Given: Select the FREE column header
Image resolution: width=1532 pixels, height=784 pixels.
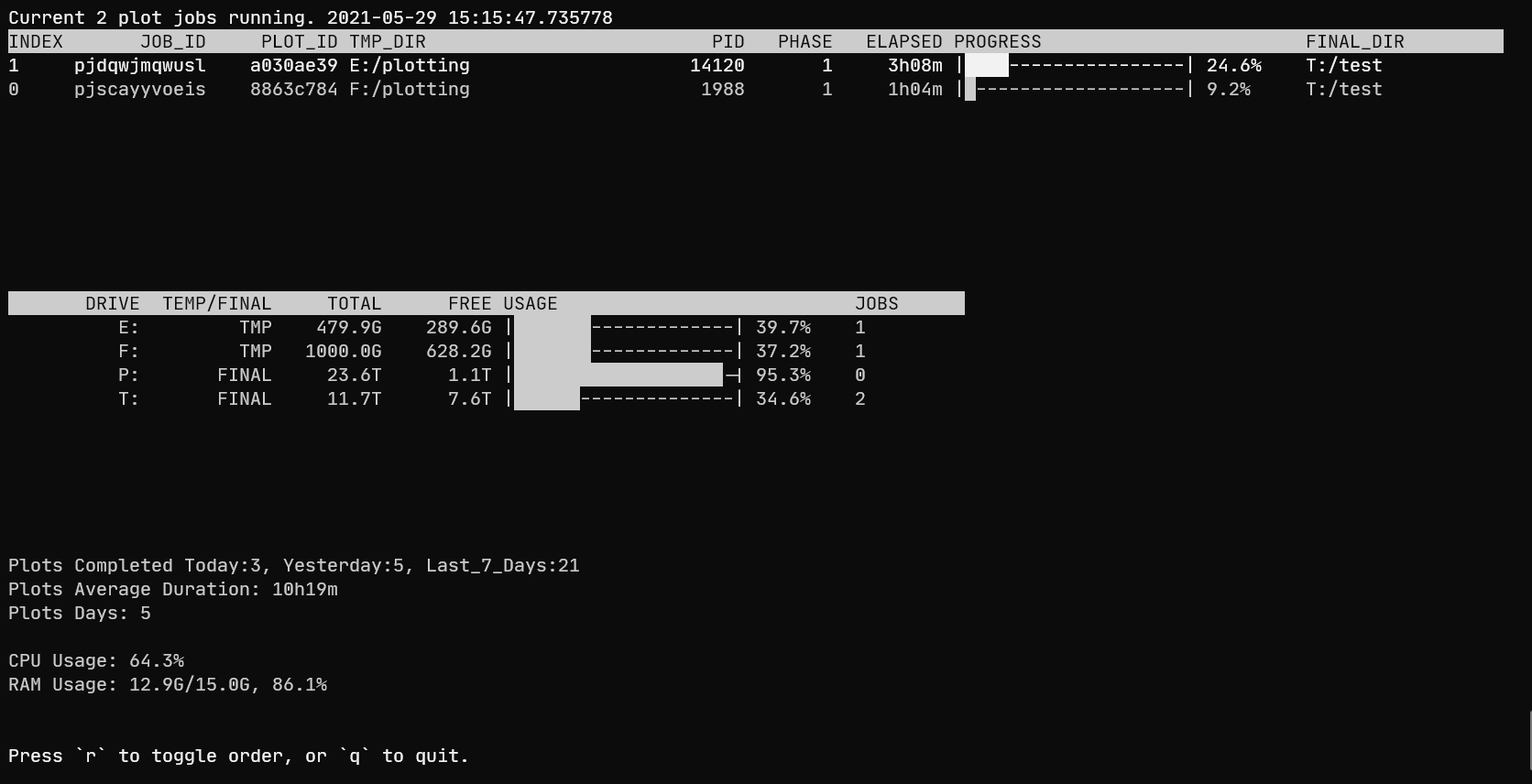Looking at the screenshot, I should (470, 303).
